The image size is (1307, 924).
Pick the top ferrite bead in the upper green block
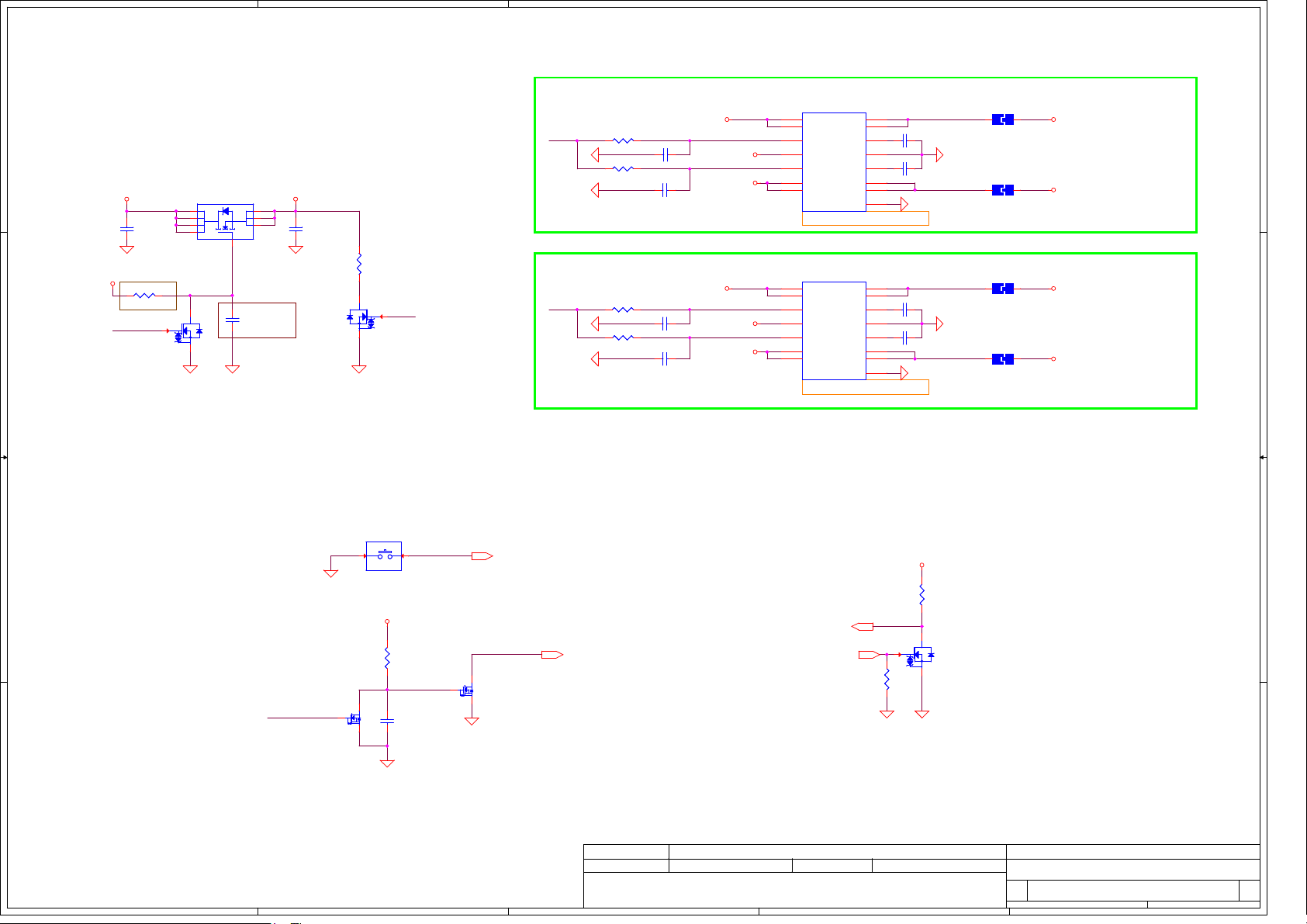click(x=1003, y=119)
